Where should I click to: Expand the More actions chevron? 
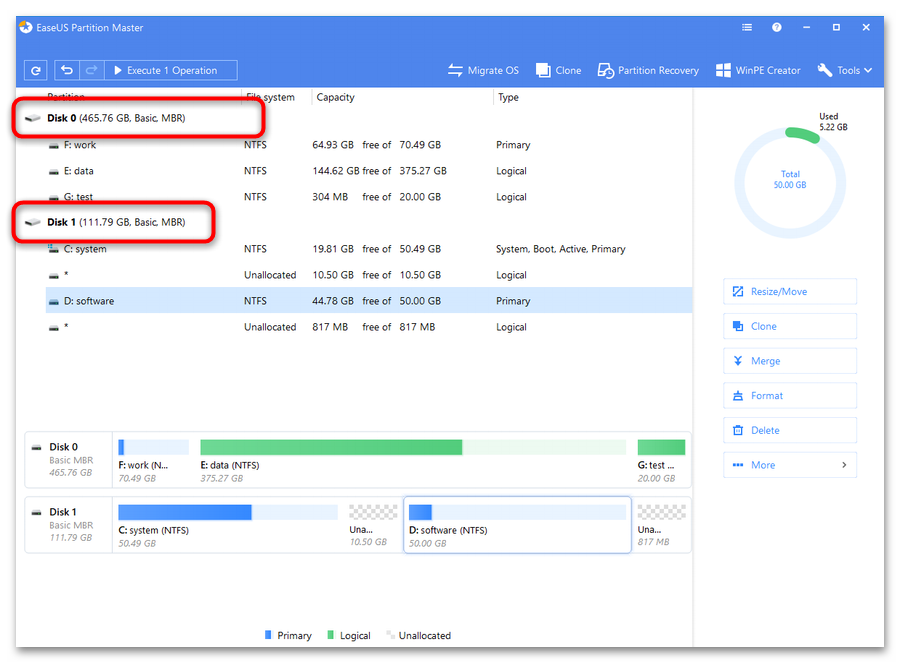click(844, 465)
